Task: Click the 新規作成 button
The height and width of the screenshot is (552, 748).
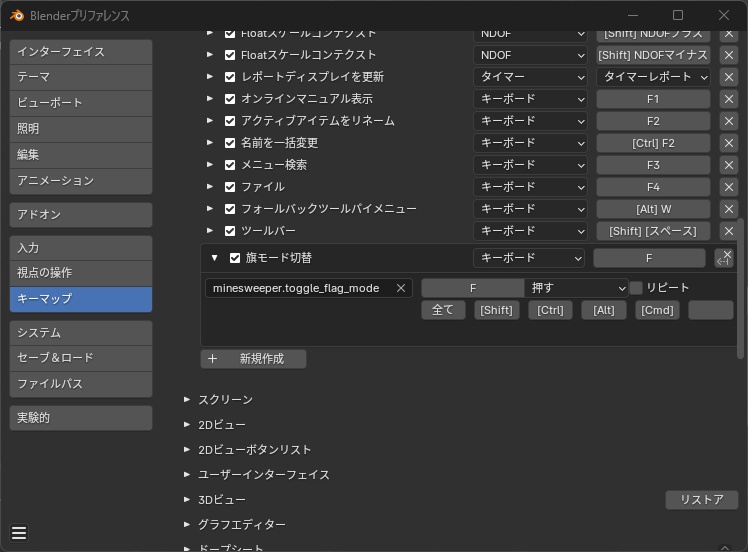Action: [254, 359]
